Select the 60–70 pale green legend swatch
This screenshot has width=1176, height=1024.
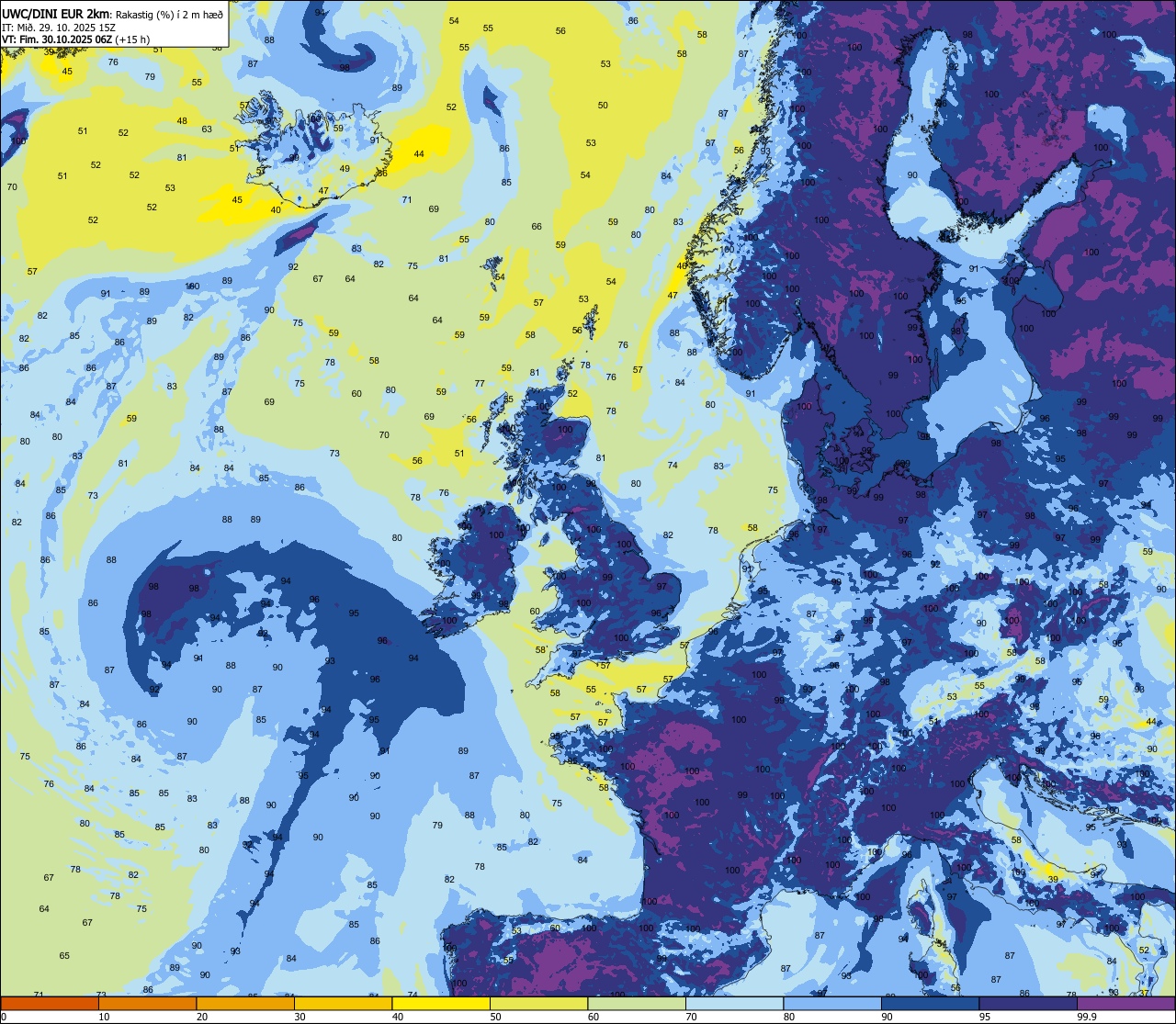(x=637, y=1004)
